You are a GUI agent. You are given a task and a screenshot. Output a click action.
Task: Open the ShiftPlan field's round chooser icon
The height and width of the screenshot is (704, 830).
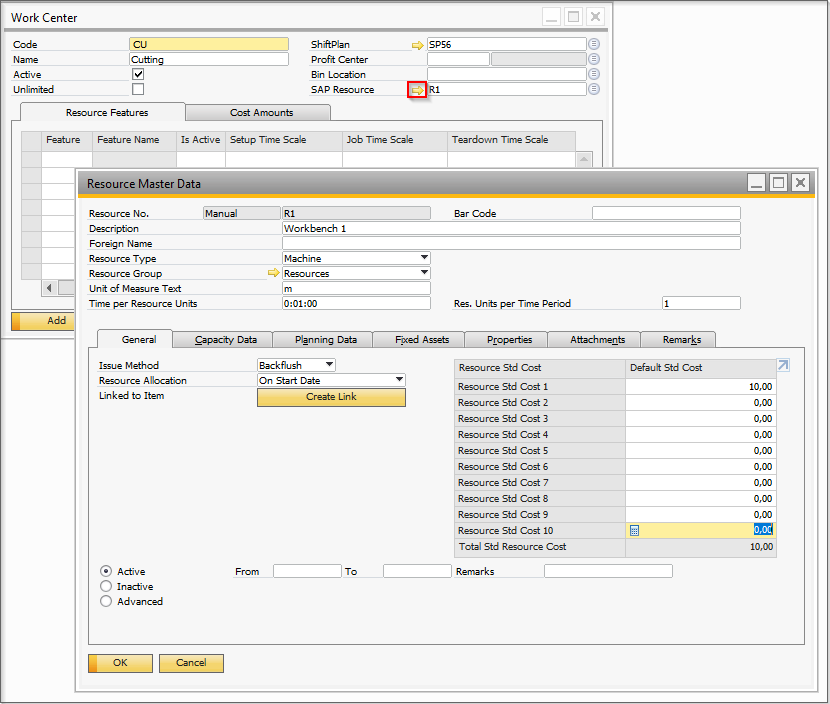tap(594, 45)
